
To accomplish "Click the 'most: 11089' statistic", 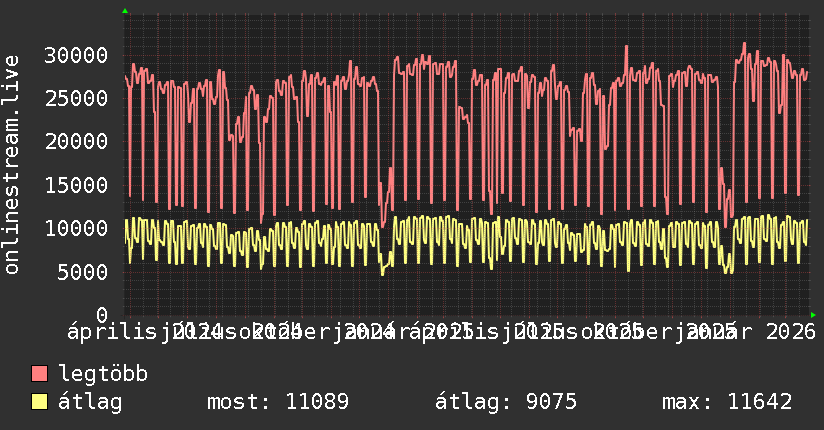I will (277, 403).
